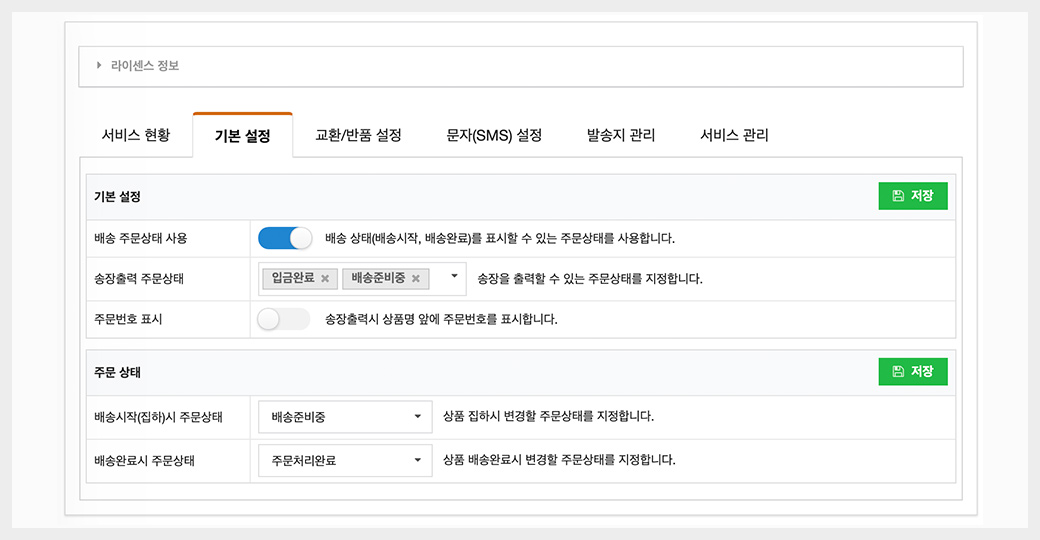This screenshot has height=540, width=1040.
Task: Click the floppy disk icon in 기본 설정 저장 button
Action: click(x=898, y=196)
